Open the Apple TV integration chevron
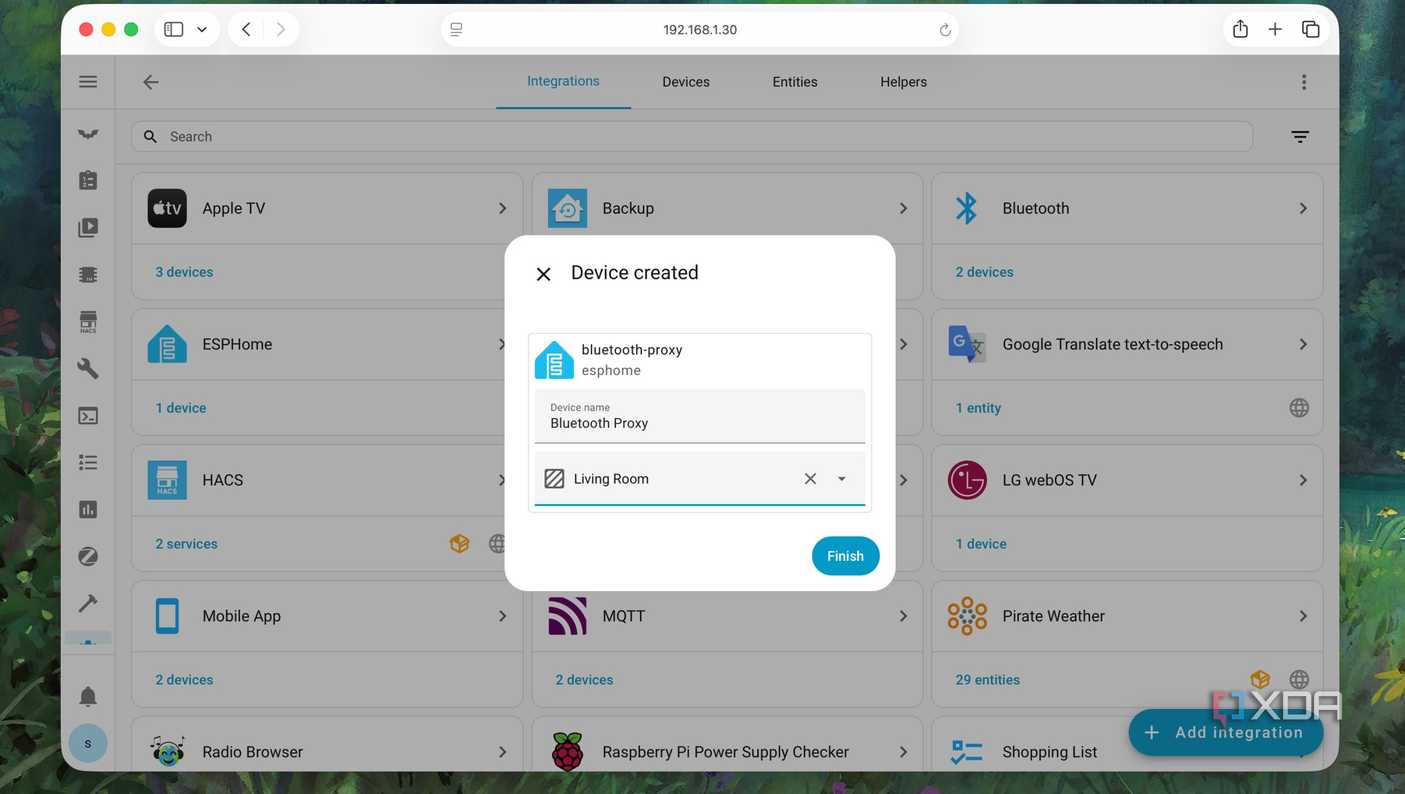Image resolution: width=1405 pixels, height=794 pixels. pyautogui.click(x=502, y=208)
